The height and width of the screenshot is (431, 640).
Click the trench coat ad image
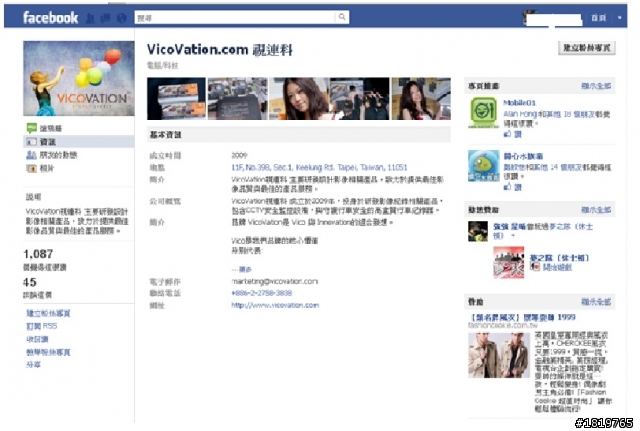coord(499,355)
